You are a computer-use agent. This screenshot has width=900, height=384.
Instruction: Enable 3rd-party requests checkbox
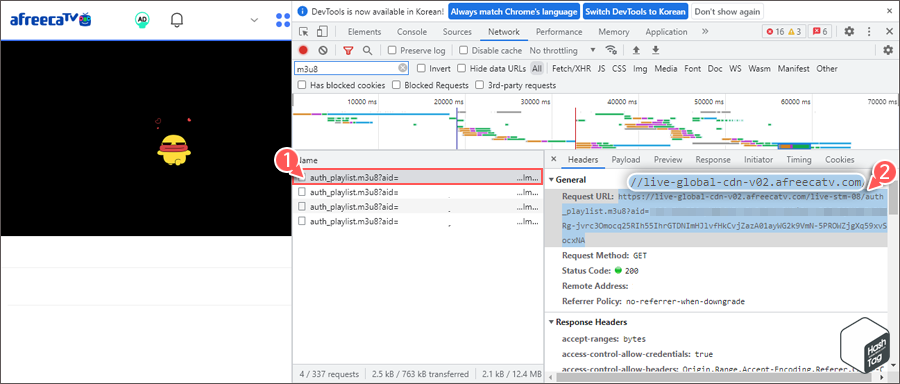coord(479,85)
